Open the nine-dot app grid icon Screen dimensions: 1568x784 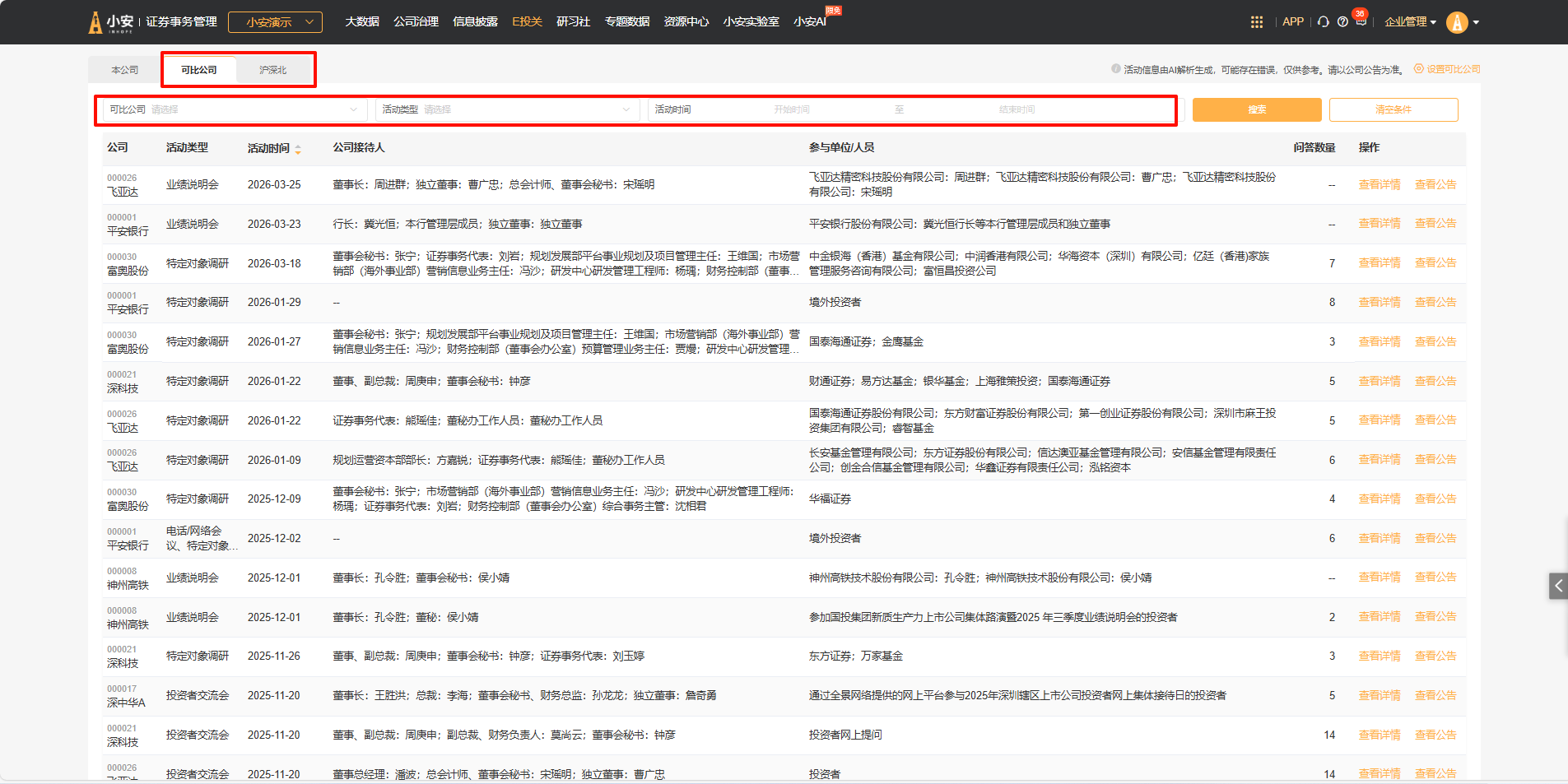pyautogui.click(x=1256, y=22)
